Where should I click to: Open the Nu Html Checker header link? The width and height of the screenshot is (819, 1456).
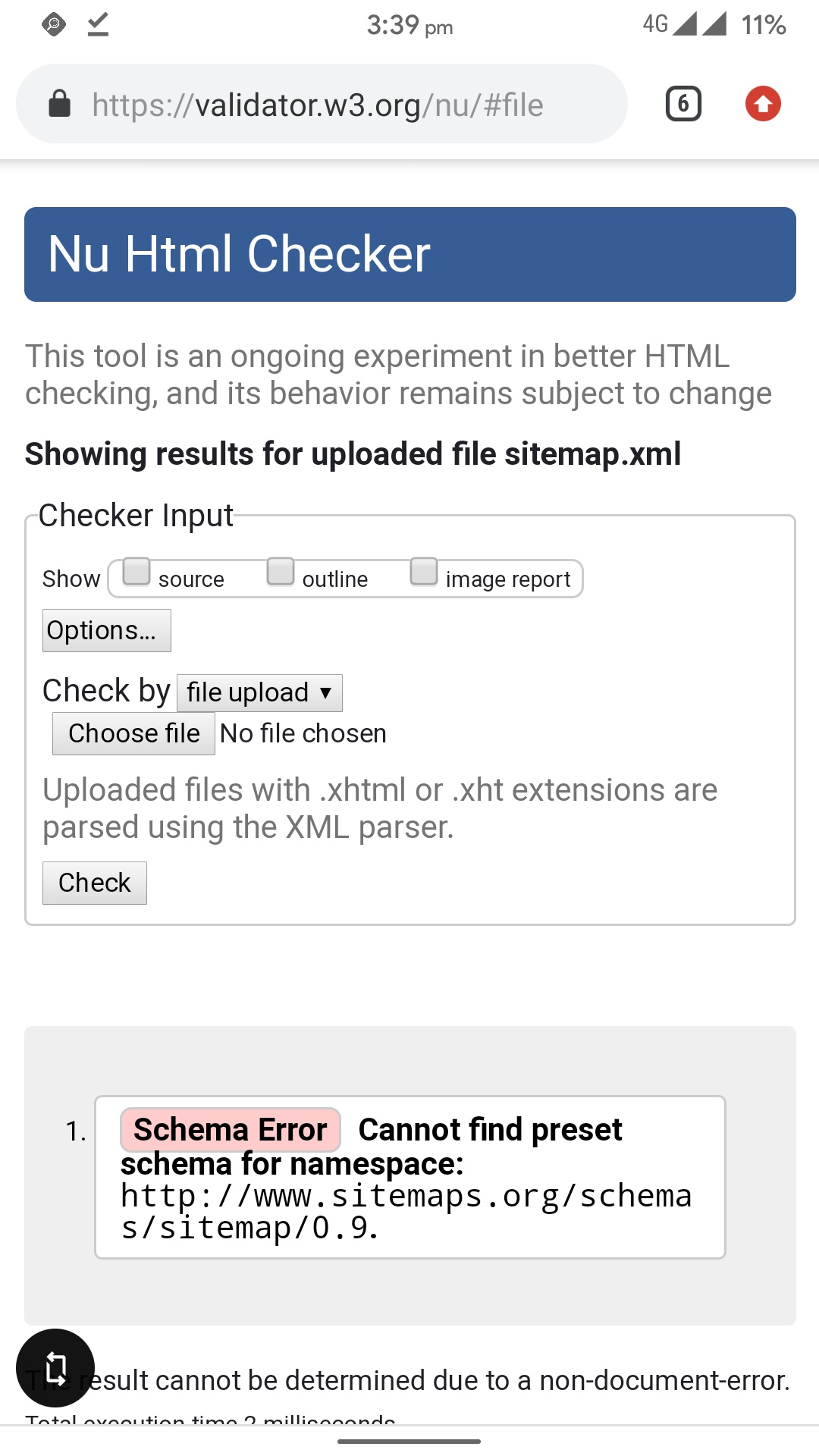pos(239,253)
